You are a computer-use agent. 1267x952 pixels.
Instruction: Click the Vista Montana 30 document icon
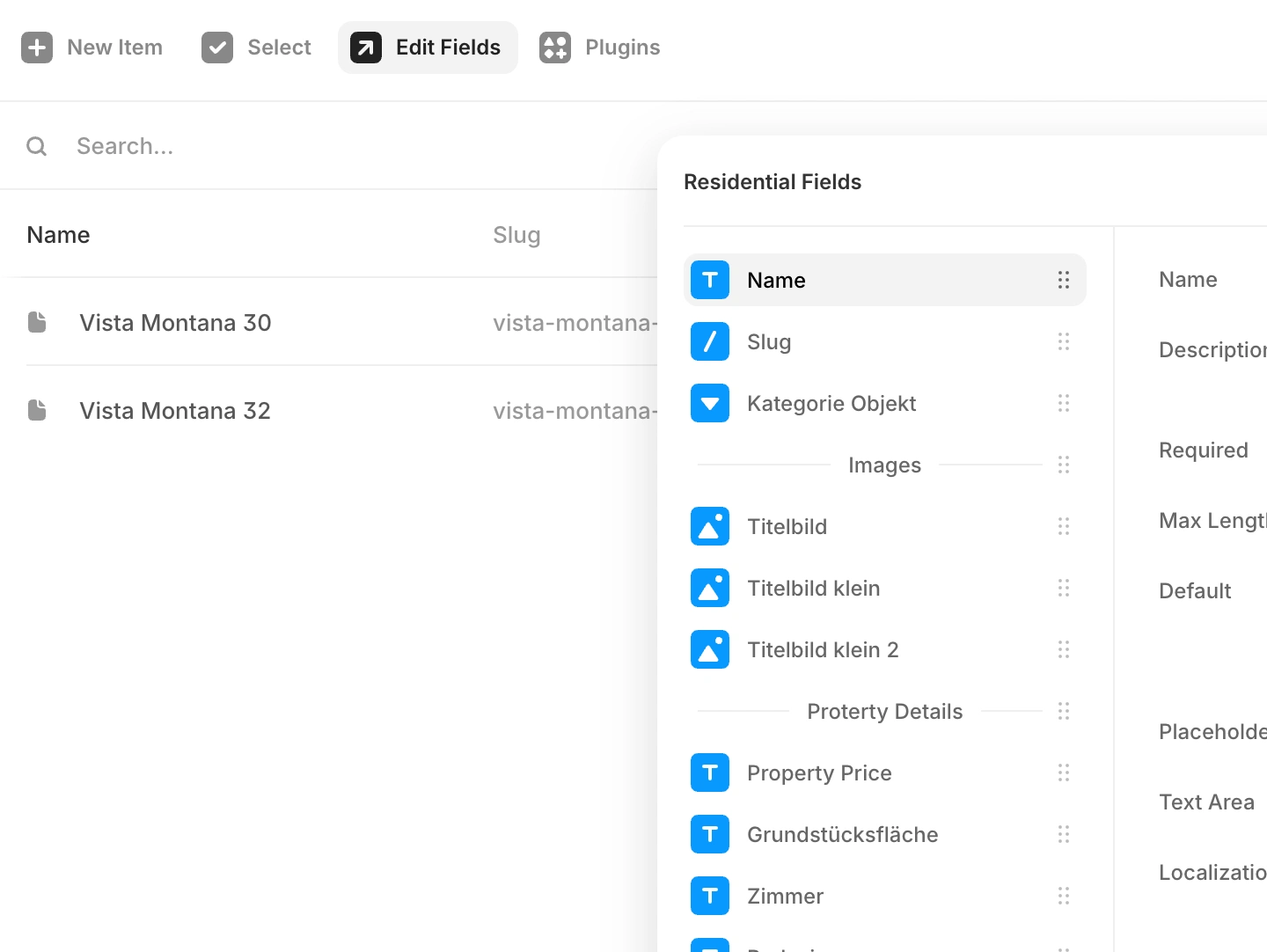pos(37,322)
